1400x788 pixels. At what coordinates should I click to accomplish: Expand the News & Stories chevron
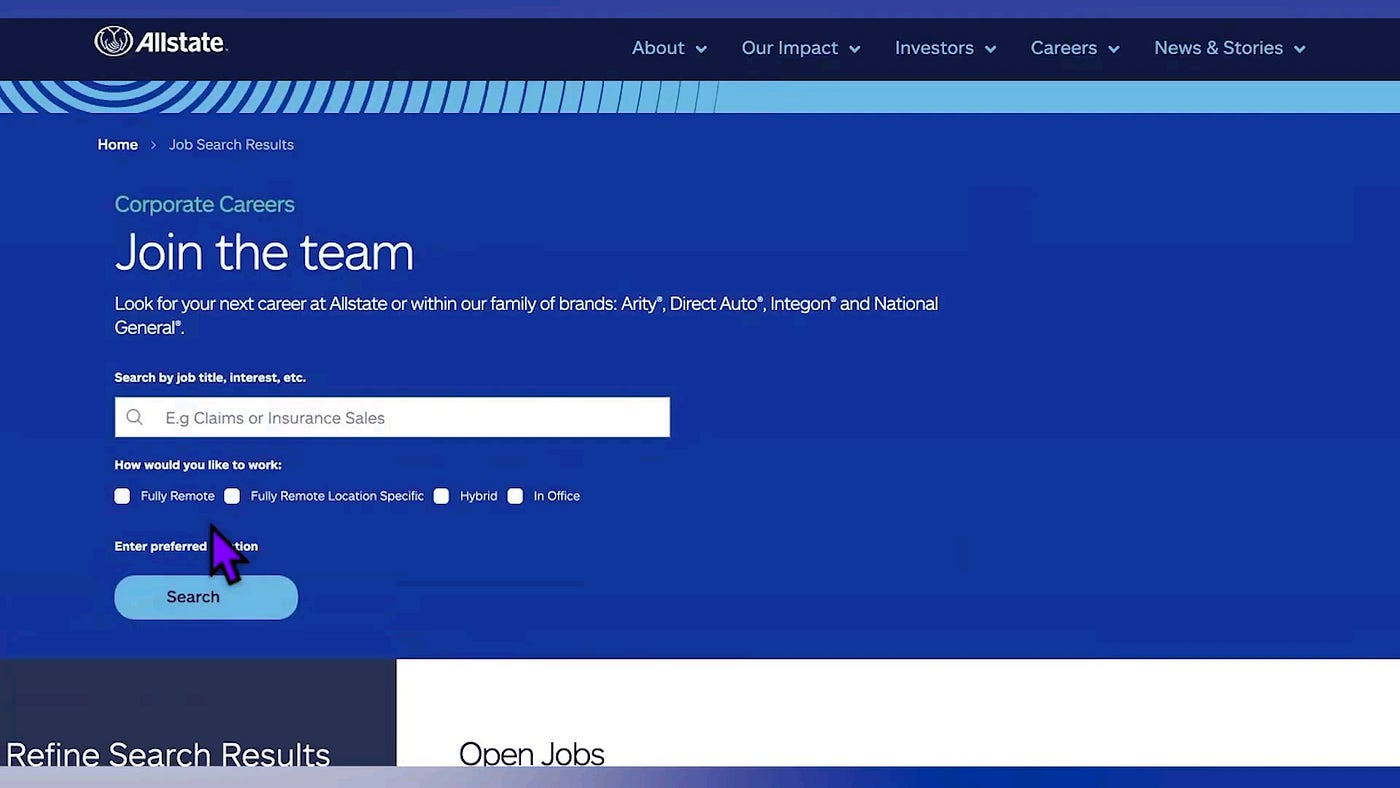coord(1300,49)
